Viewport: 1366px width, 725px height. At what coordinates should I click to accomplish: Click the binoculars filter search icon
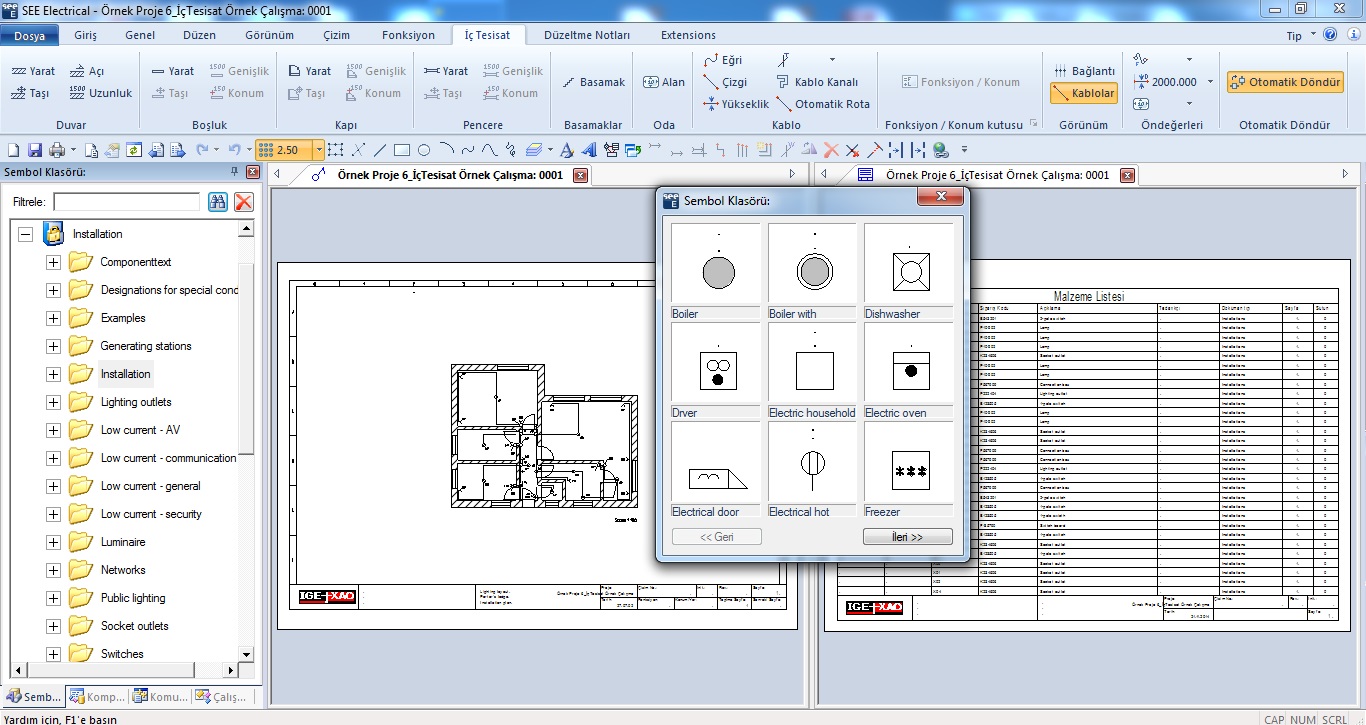pyautogui.click(x=218, y=202)
